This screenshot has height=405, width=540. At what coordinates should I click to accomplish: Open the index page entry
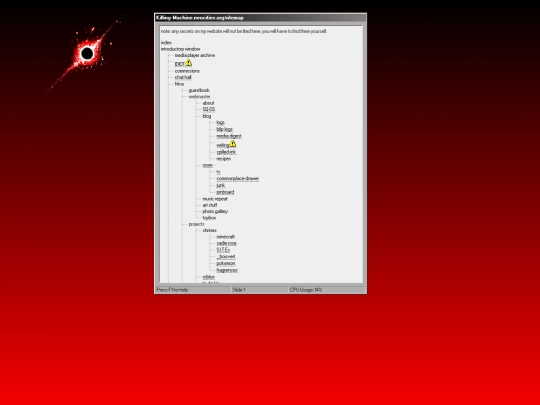pos(166,42)
